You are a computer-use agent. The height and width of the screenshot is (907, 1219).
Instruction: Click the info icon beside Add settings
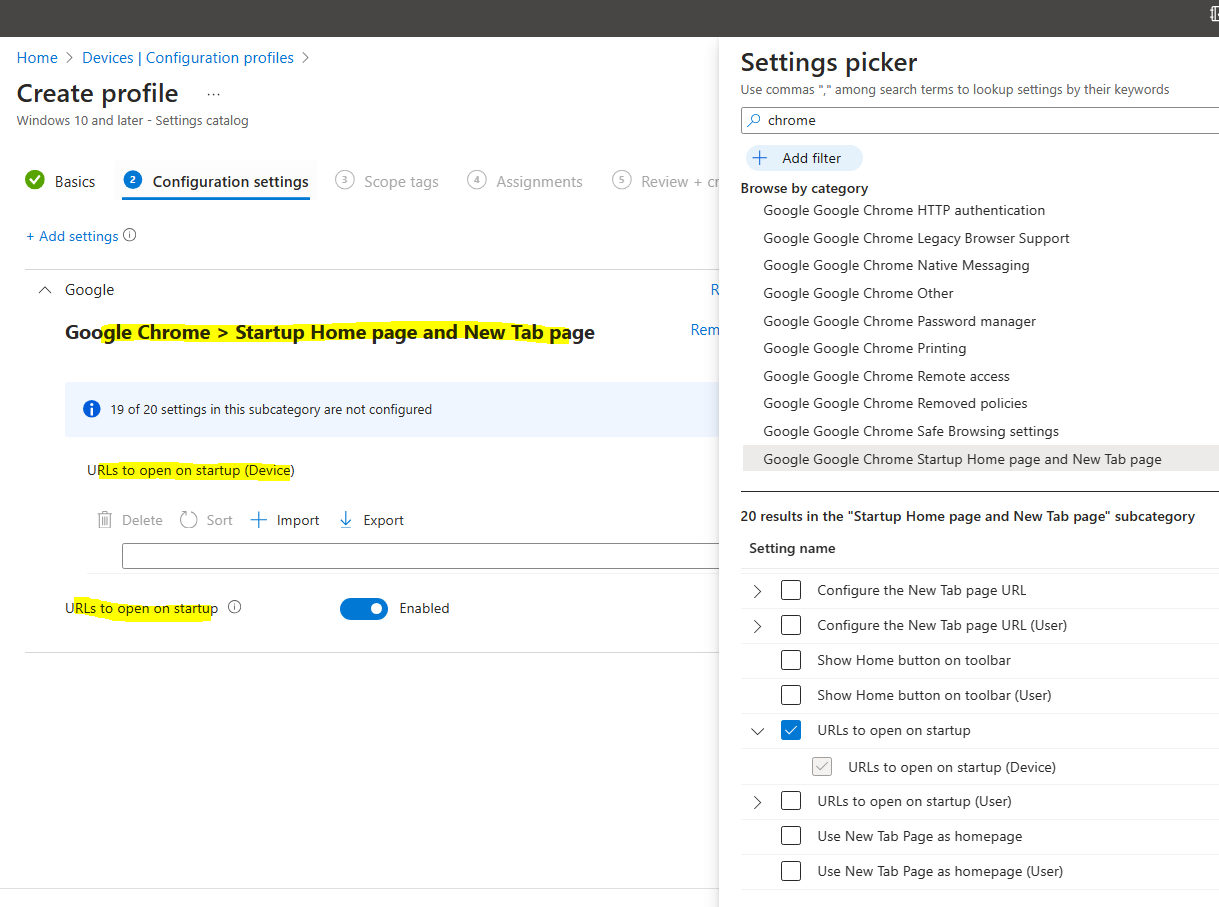pyautogui.click(x=129, y=236)
